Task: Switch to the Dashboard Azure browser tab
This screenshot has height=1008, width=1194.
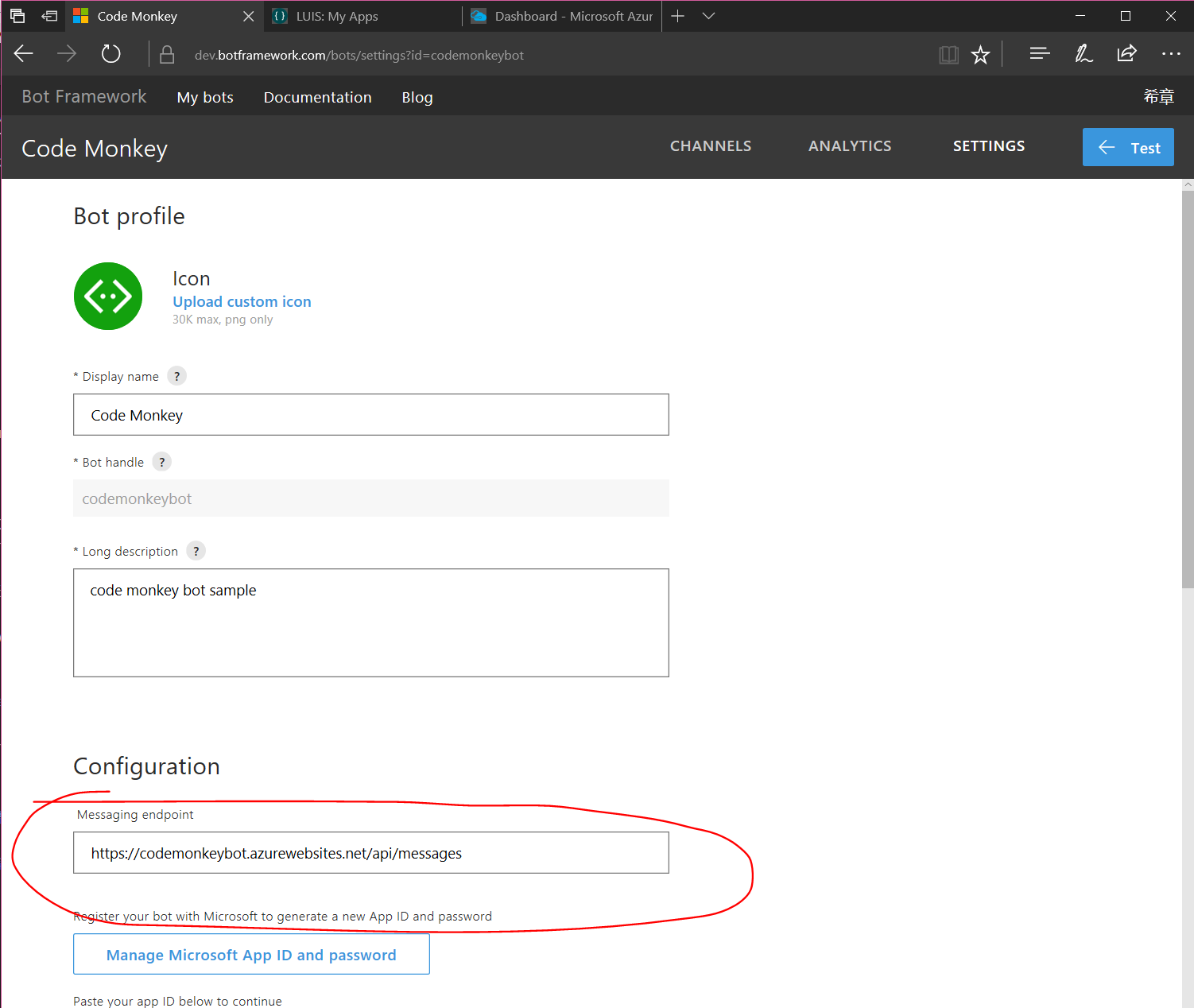Action: [x=560, y=15]
